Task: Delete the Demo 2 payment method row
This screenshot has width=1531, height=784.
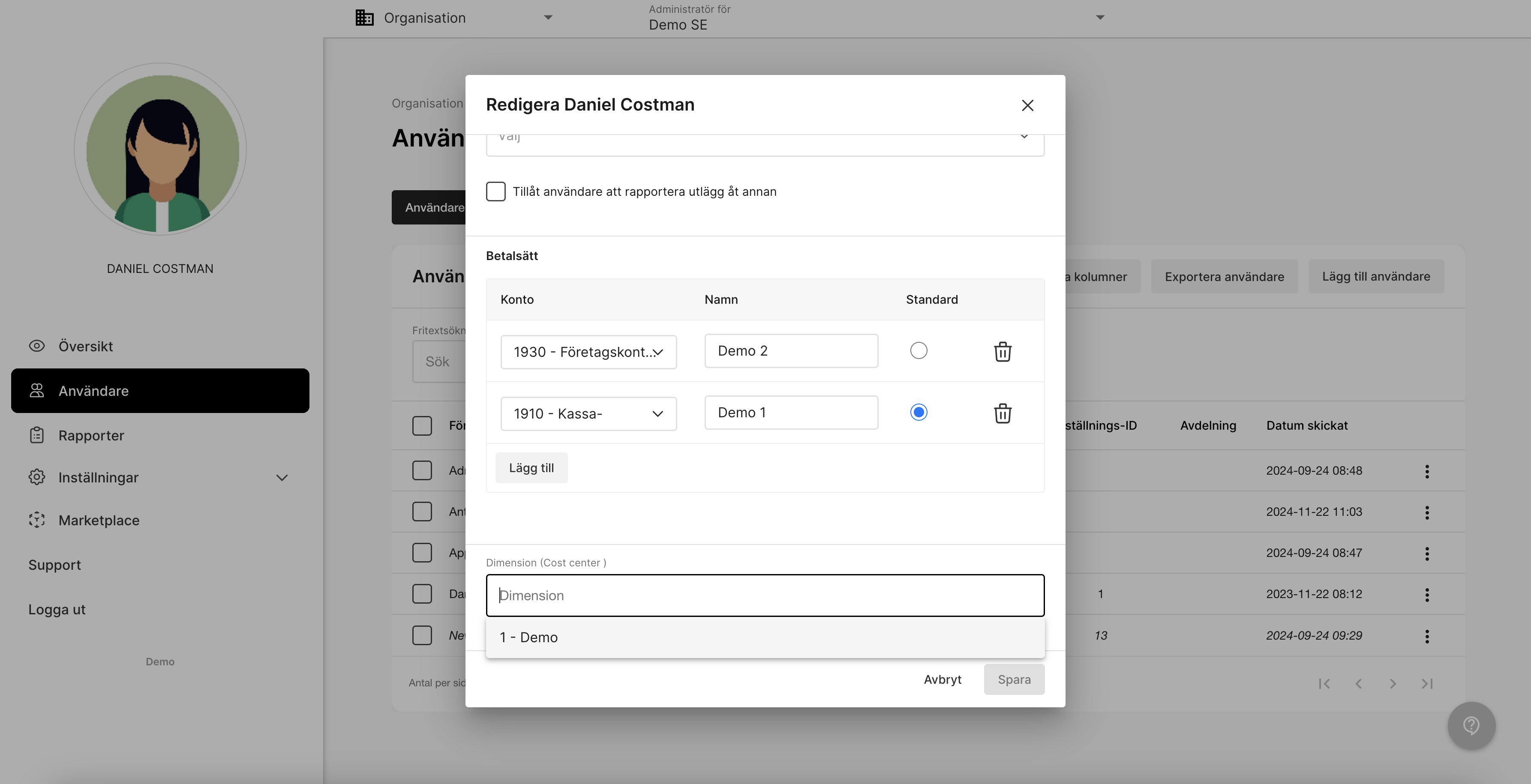Action: (x=1003, y=351)
